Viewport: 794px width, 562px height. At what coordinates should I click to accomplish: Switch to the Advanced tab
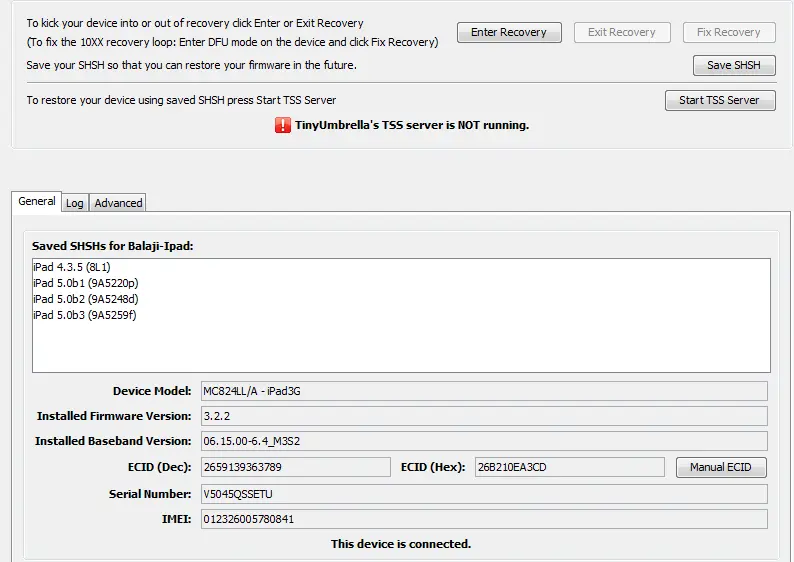click(x=118, y=203)
